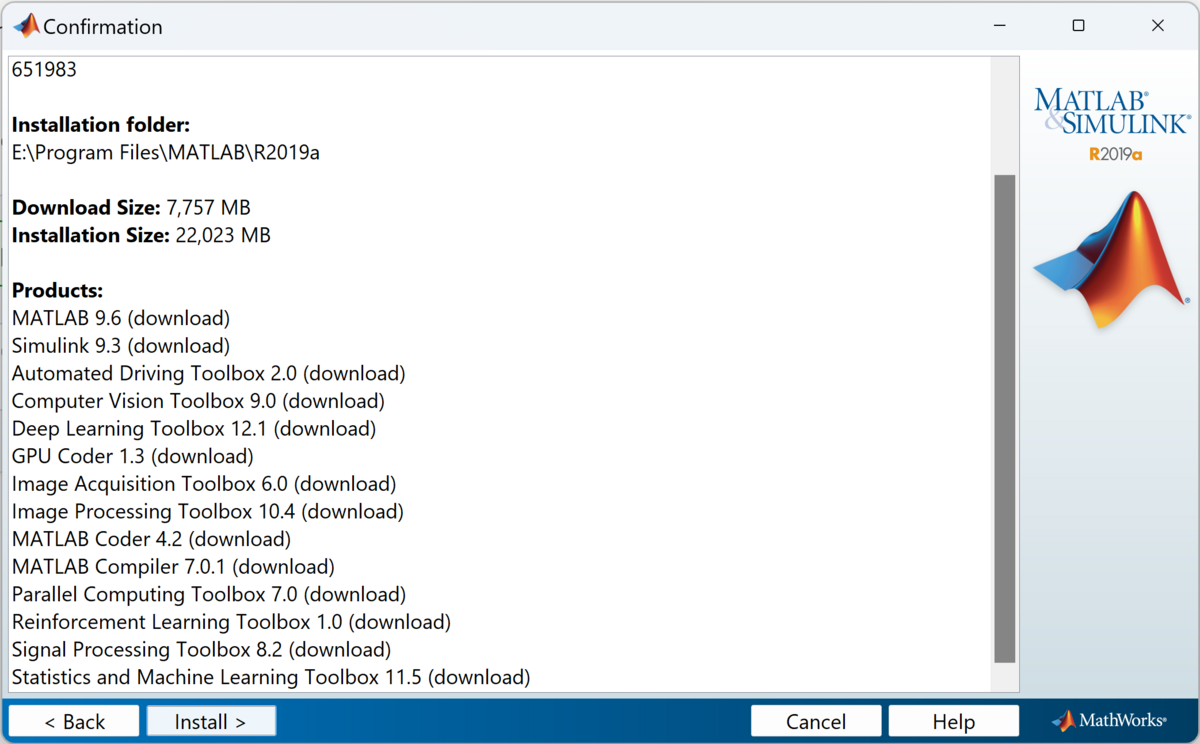The height and width of the screenshot is (744, 1200).
Task: Click the MathWorks logo at bottom right
Action: coord(1109,720)
